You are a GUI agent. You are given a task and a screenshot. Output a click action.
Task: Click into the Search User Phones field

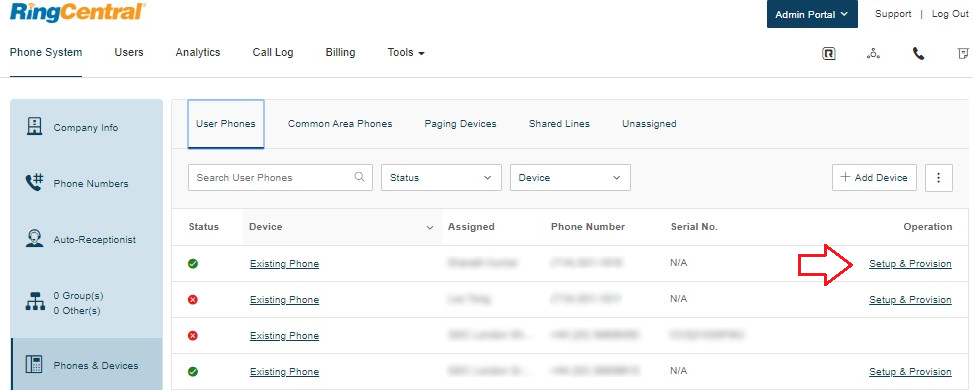pos(280,178)
